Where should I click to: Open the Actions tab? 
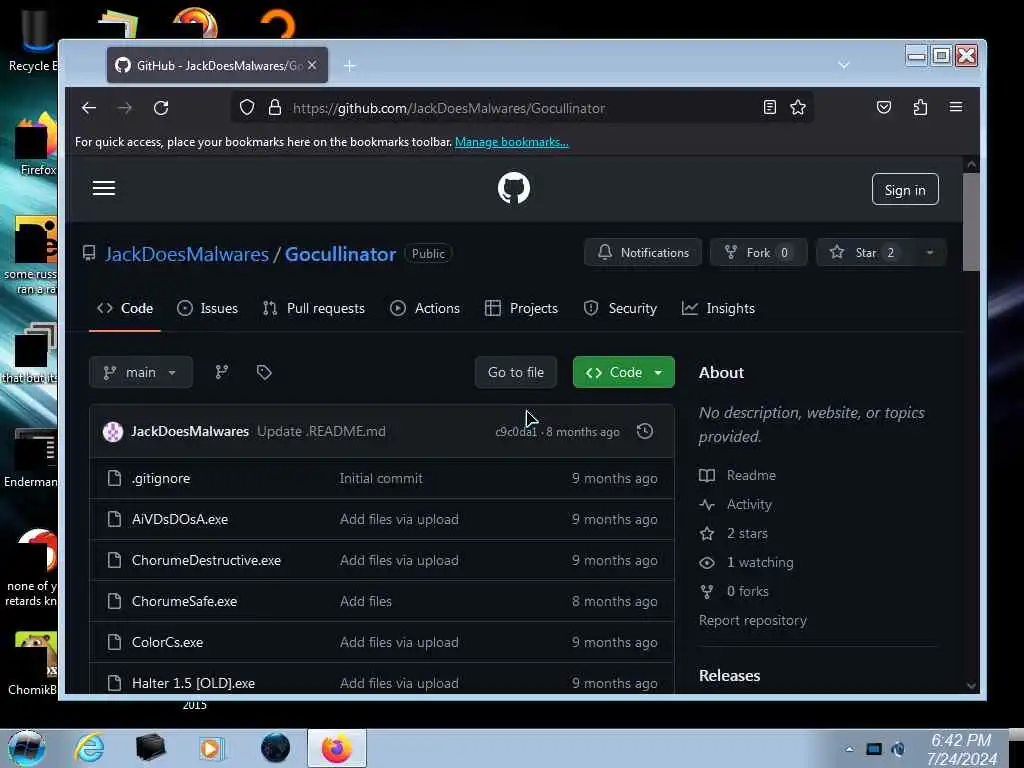pos(424,308)
